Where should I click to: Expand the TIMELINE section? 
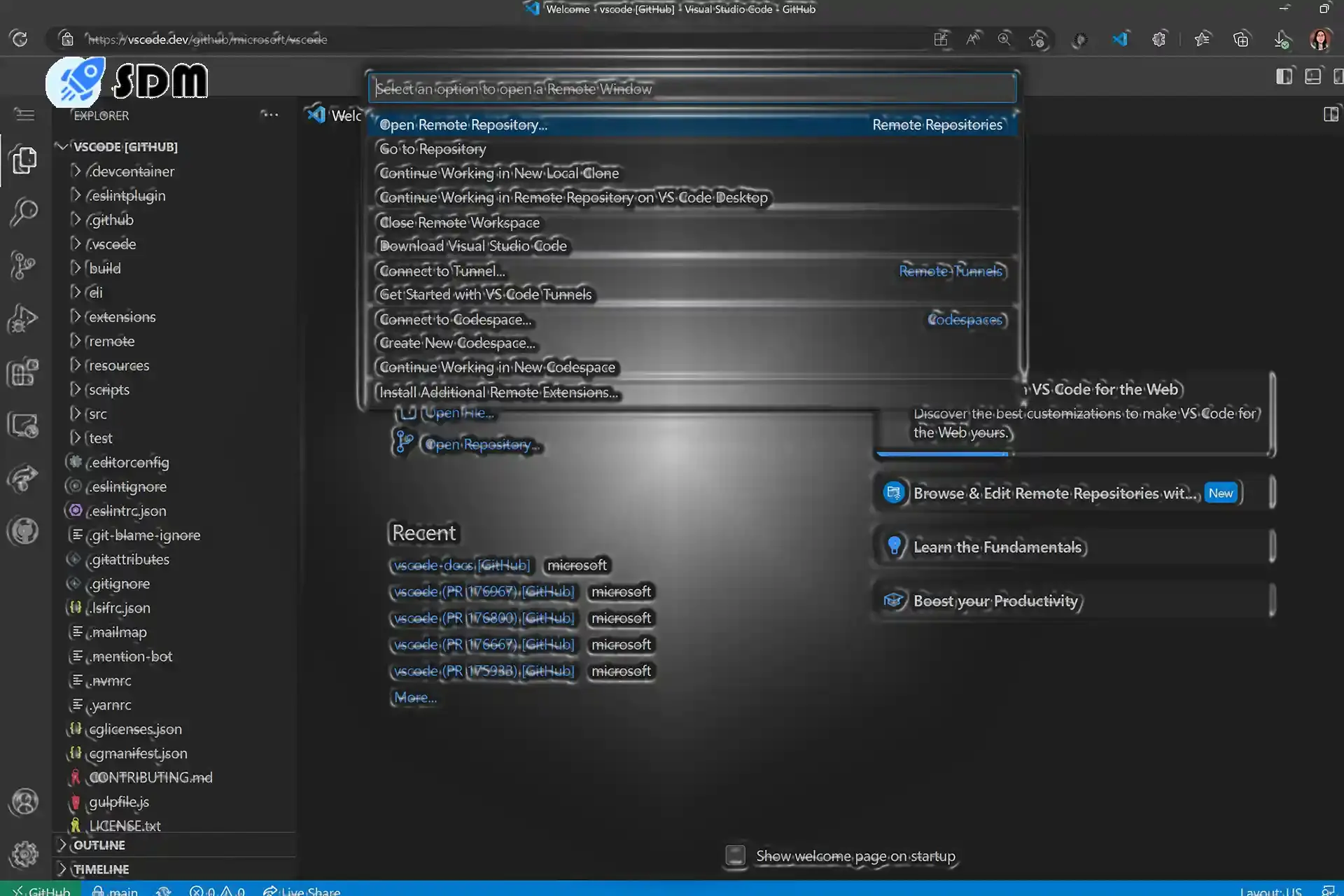pos(100,869)
